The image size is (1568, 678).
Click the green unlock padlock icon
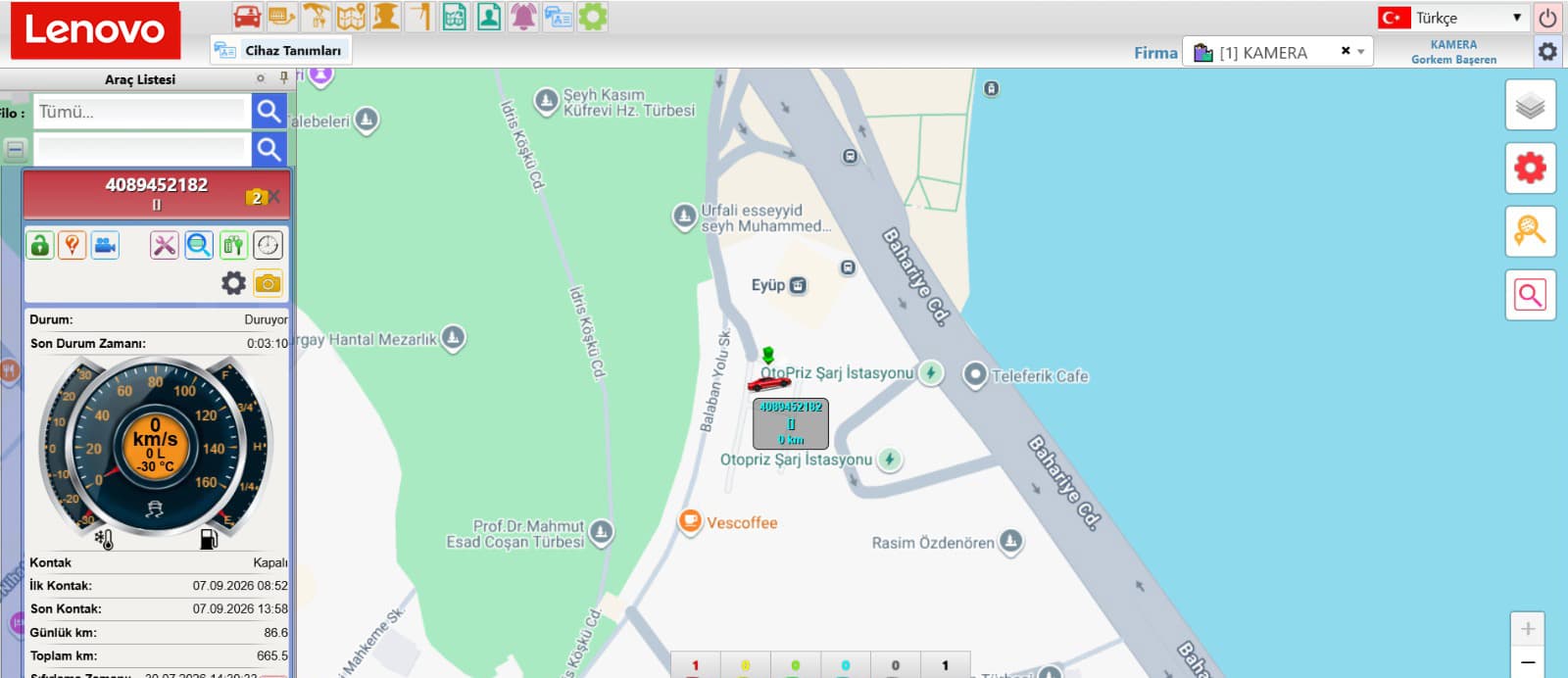click(39, 245)
